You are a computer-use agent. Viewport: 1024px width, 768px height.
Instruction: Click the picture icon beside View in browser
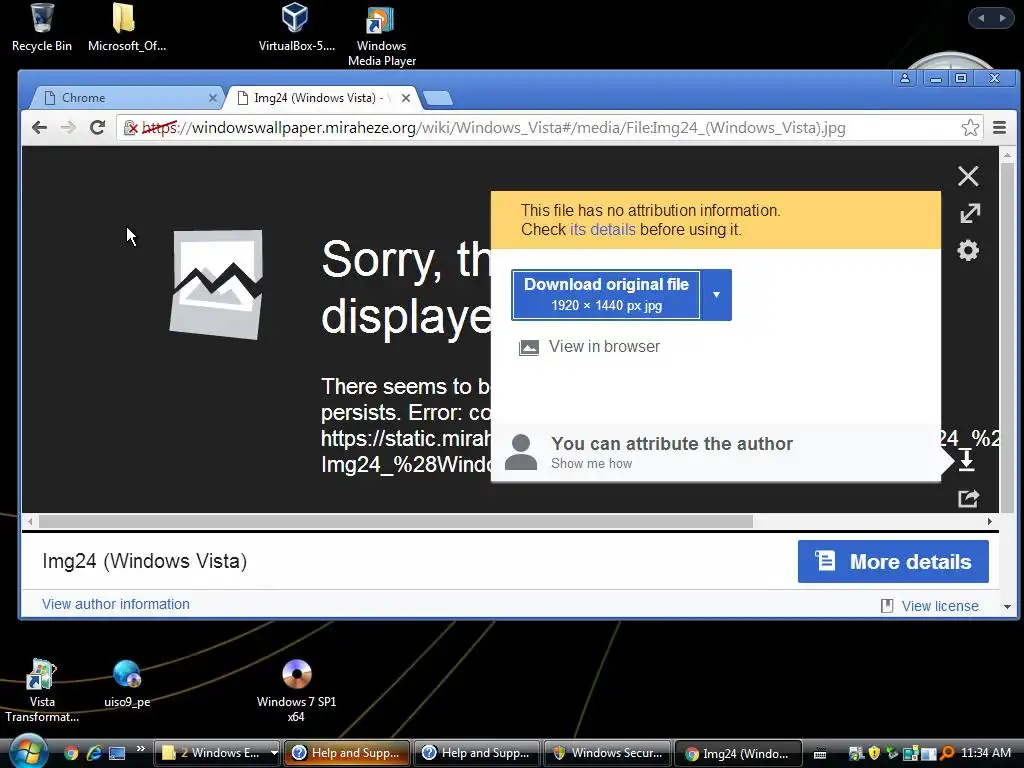tap(528, 347)
